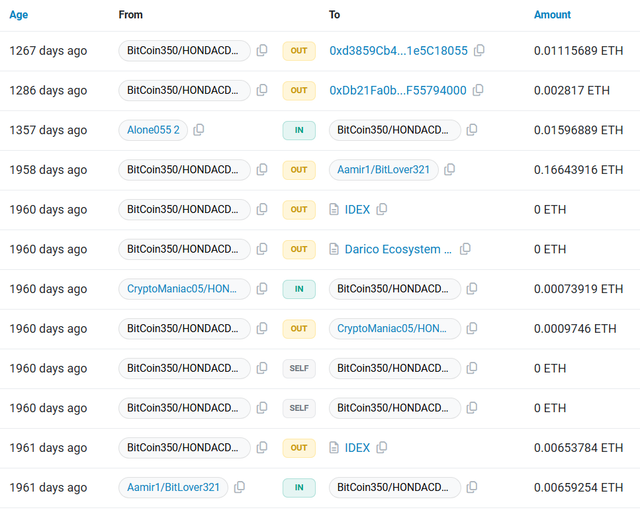Copy From address in 0.00653784 ETH row

(x=262, y=448)
